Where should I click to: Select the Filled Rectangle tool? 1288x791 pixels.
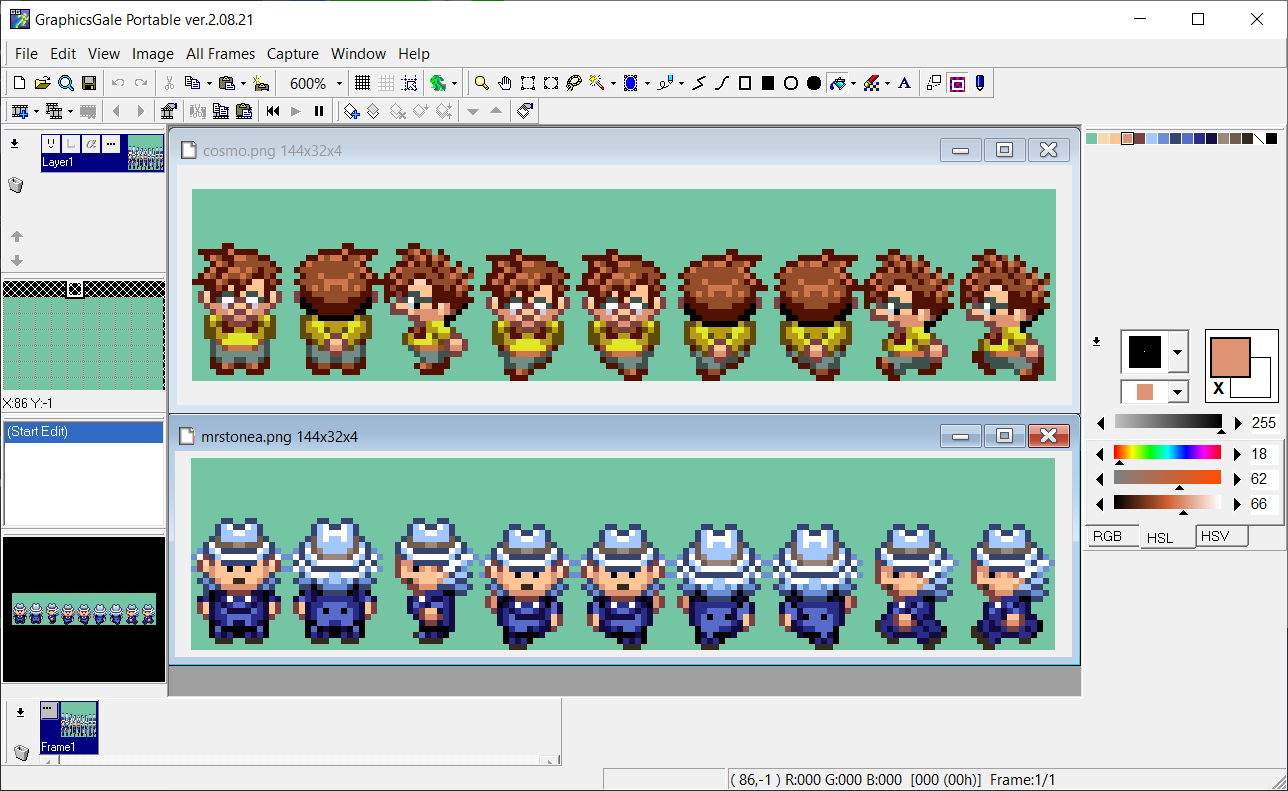click(768, 83)
